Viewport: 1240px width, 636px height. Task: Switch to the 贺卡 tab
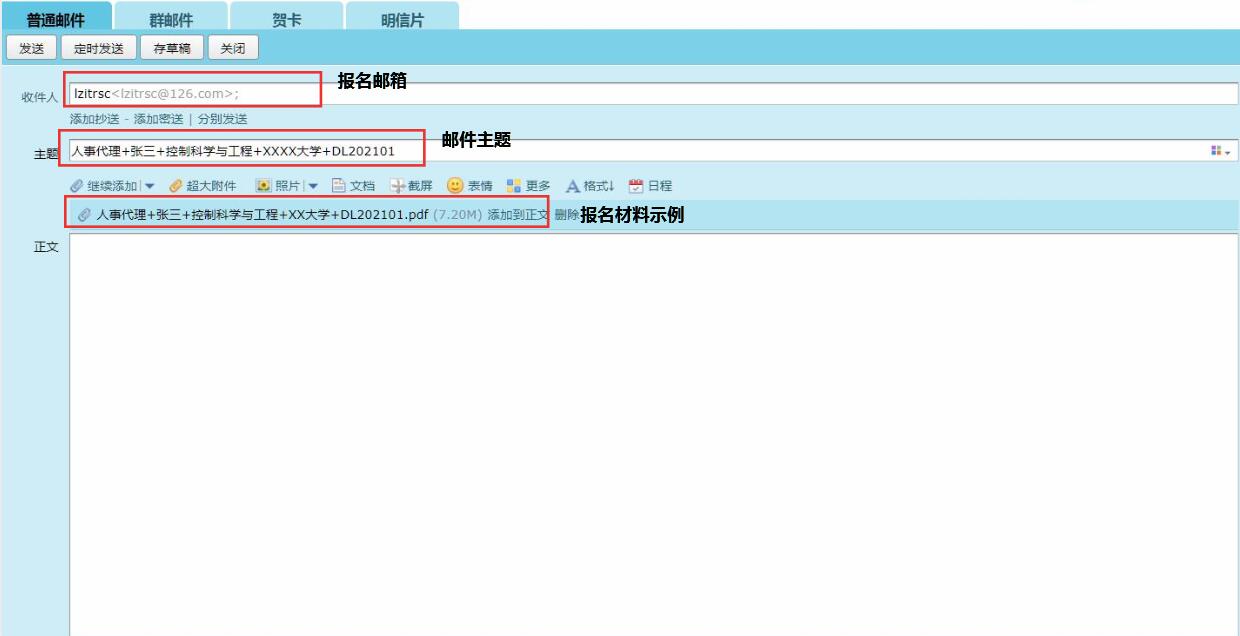point(287,20)
